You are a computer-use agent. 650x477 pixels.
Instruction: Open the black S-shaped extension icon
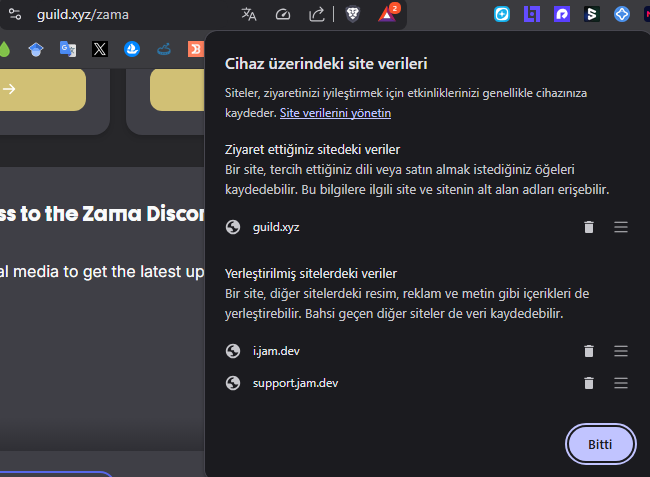pyautogui.click(x=592, y=14)
